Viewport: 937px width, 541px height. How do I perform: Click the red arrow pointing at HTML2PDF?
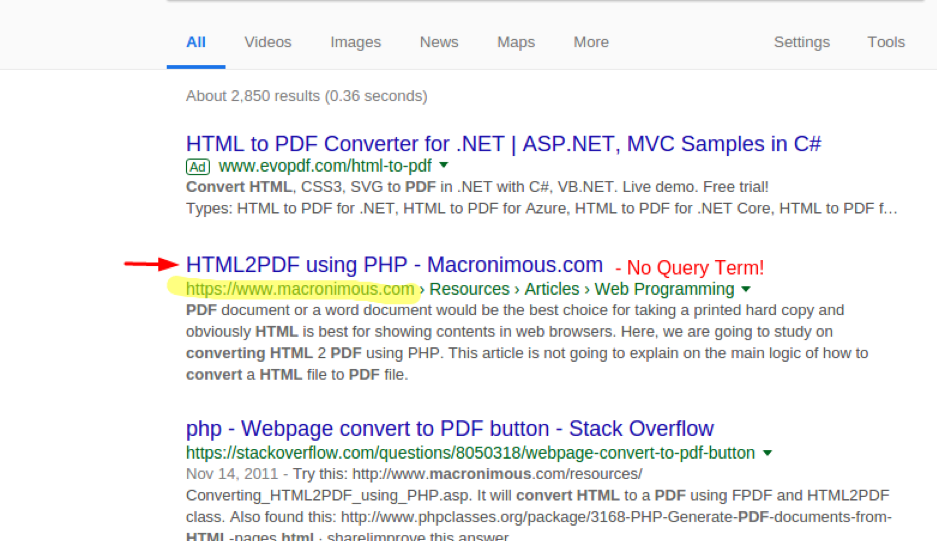[x=150, y=264]
